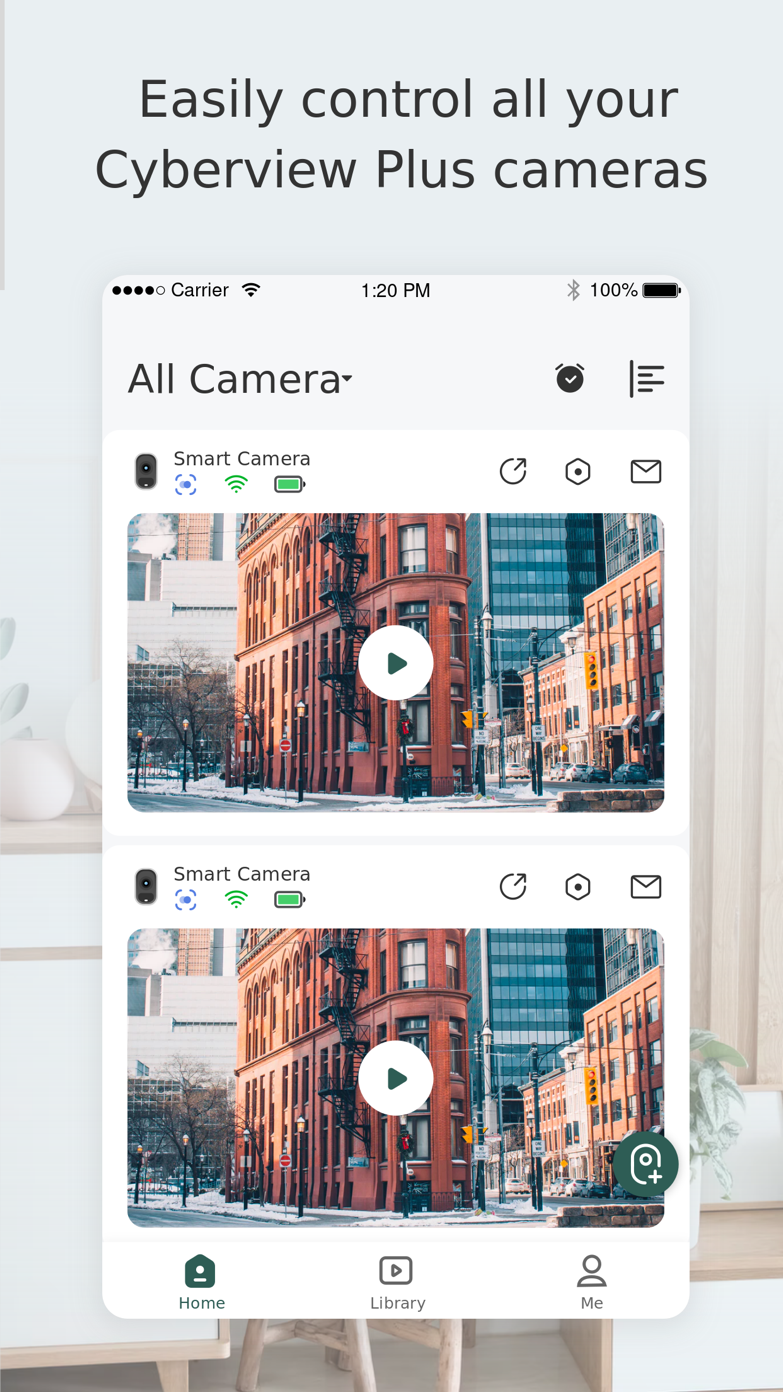This screenshot has width=783, height=1392.
Task: Tap the list sort icon in header
Action: (x=647, y=379)
